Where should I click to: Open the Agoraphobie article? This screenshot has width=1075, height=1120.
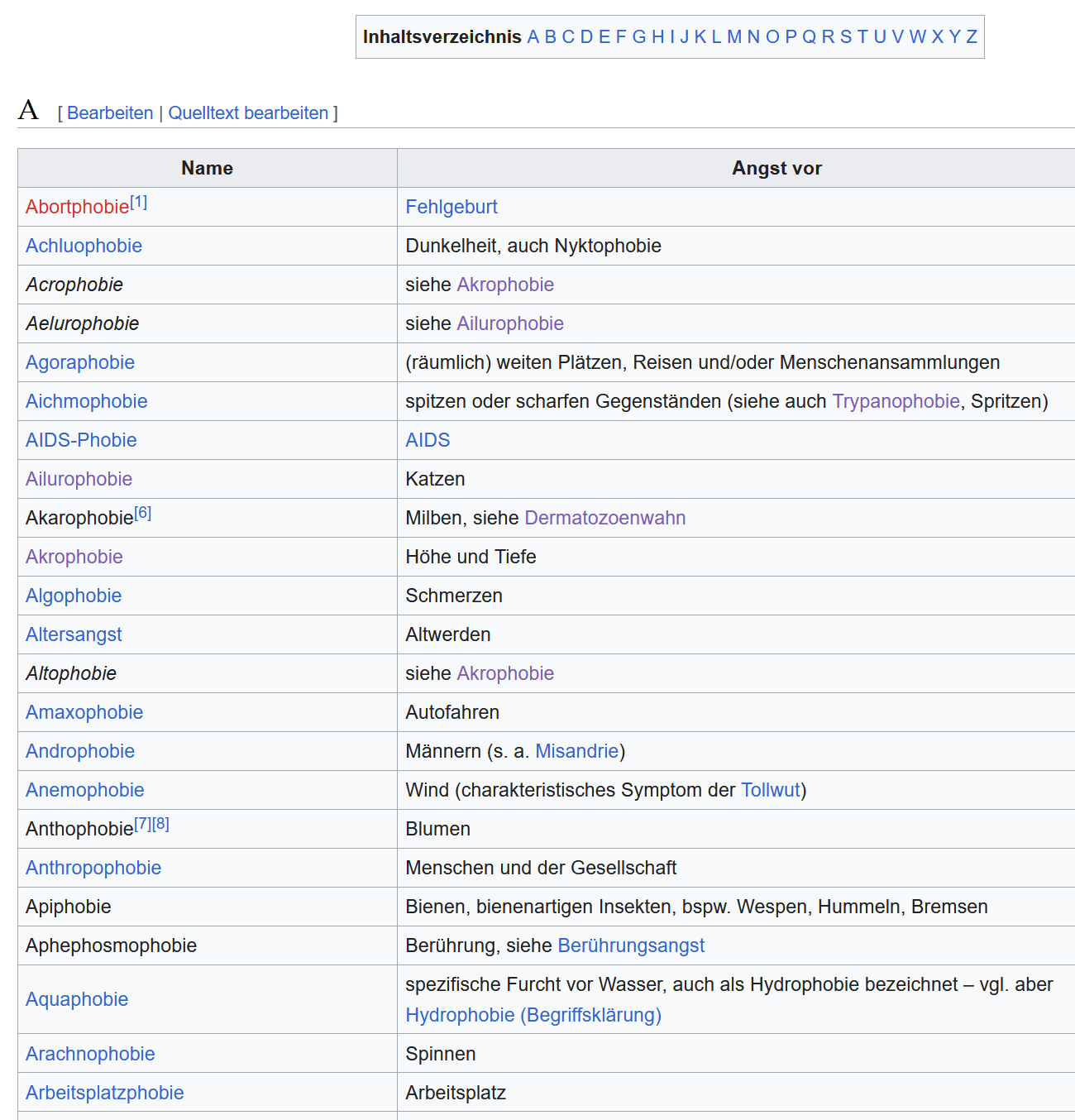tap(79, 363)
